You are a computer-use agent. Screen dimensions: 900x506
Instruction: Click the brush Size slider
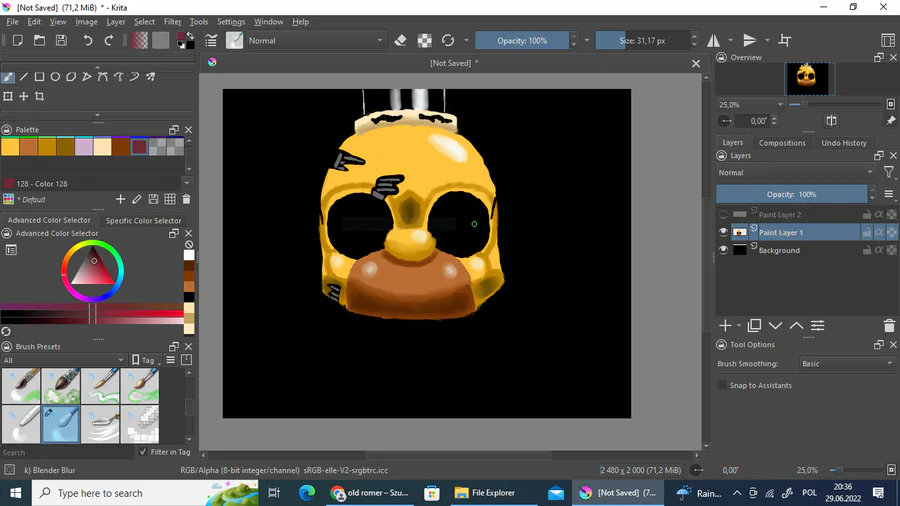pyautogui.click(x=642, y=41)
